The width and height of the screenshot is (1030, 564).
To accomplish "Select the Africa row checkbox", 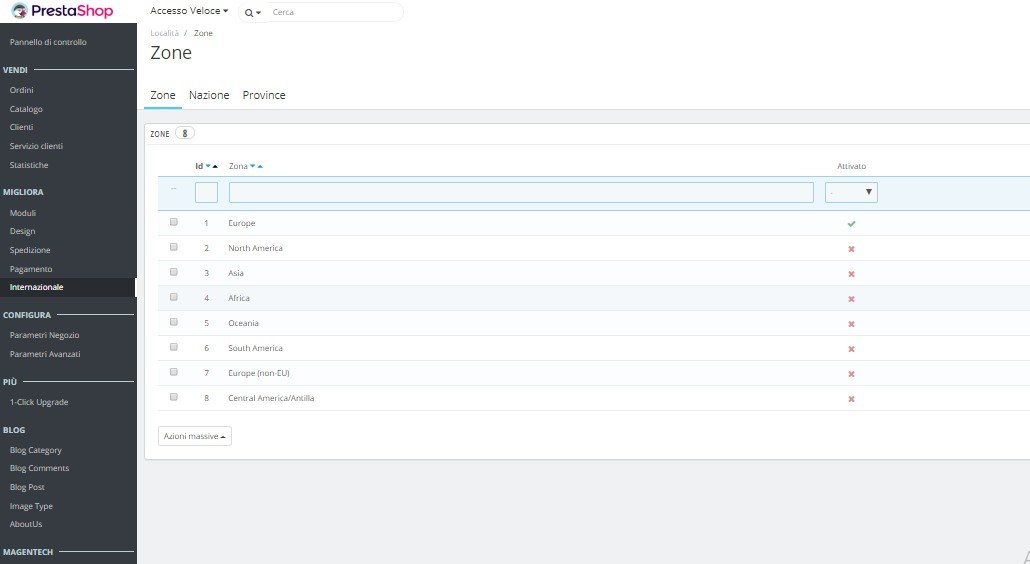I will 173,297.
